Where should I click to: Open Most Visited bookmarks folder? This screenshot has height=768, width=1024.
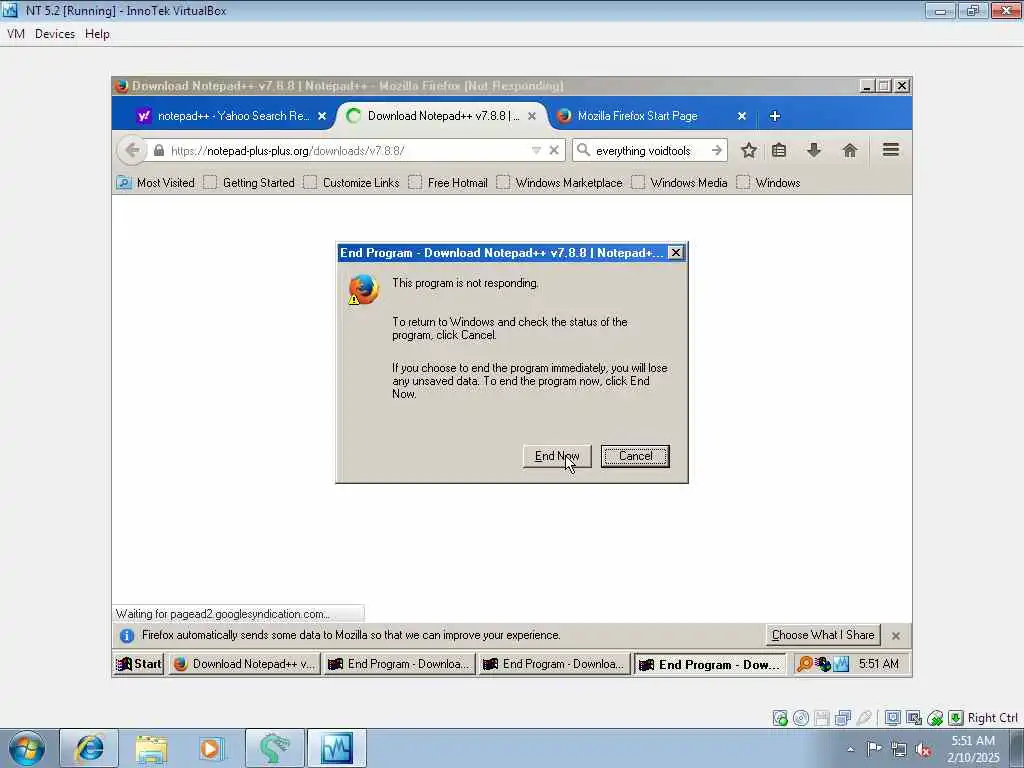point(155,183)
